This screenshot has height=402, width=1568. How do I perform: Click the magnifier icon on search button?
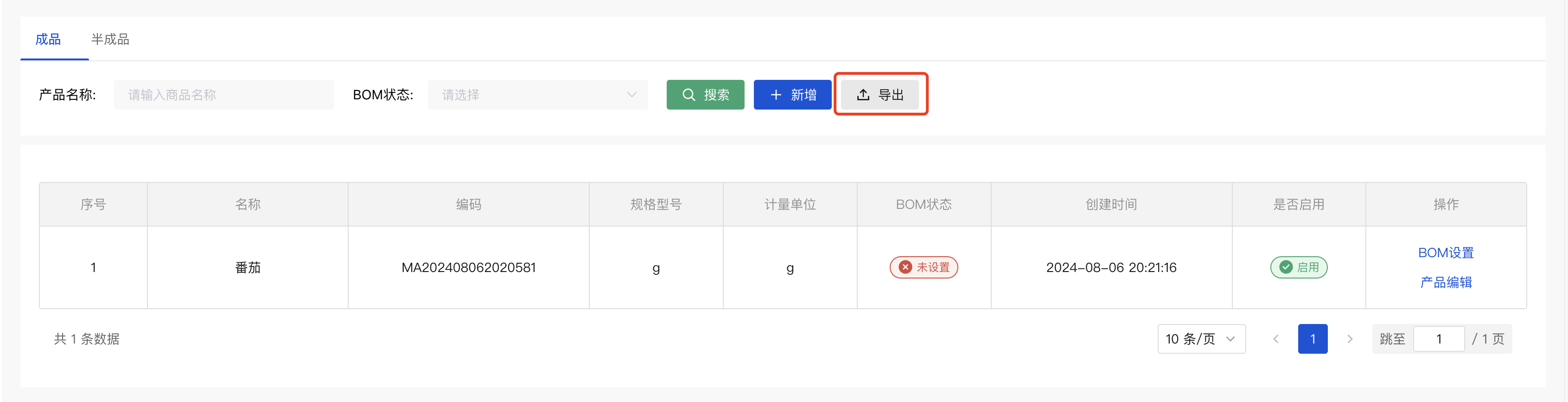click(x=688, y=95)
